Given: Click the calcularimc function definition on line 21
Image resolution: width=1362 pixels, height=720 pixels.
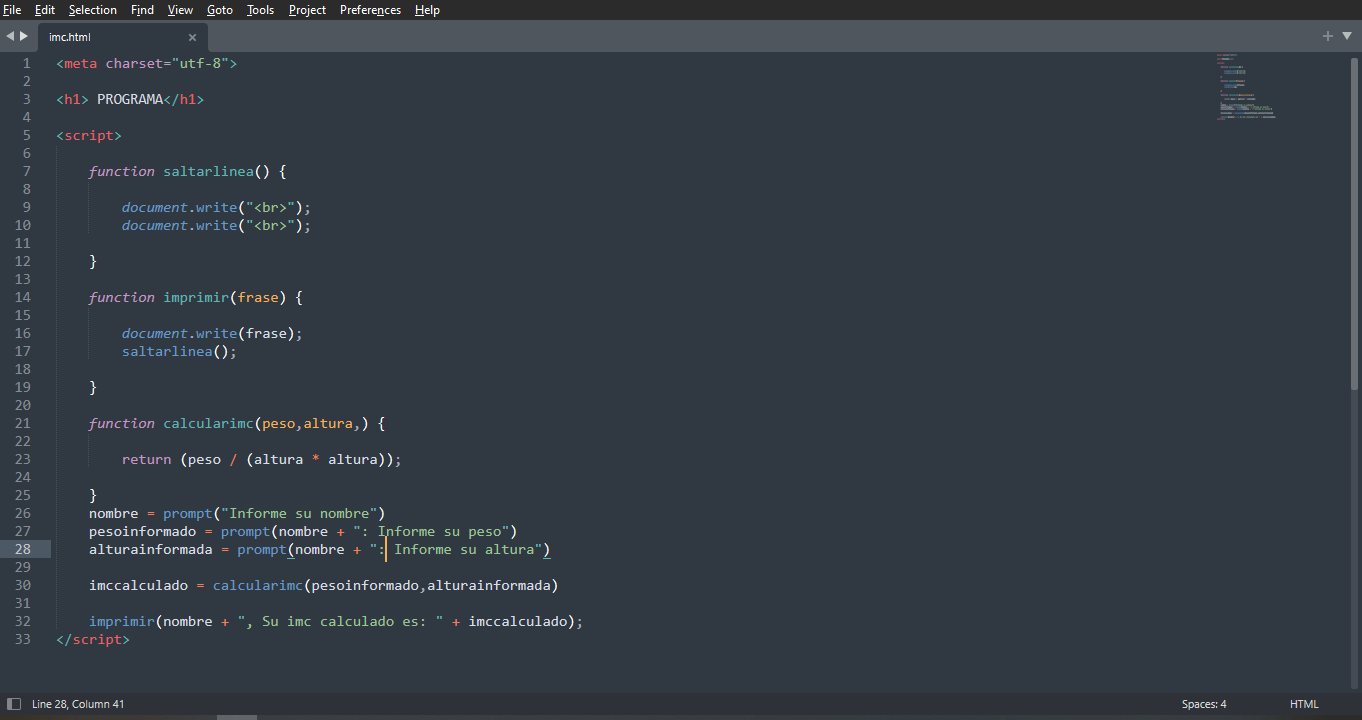Looking at the screenshot, I should pyautogui.click(x=208, y=423).
